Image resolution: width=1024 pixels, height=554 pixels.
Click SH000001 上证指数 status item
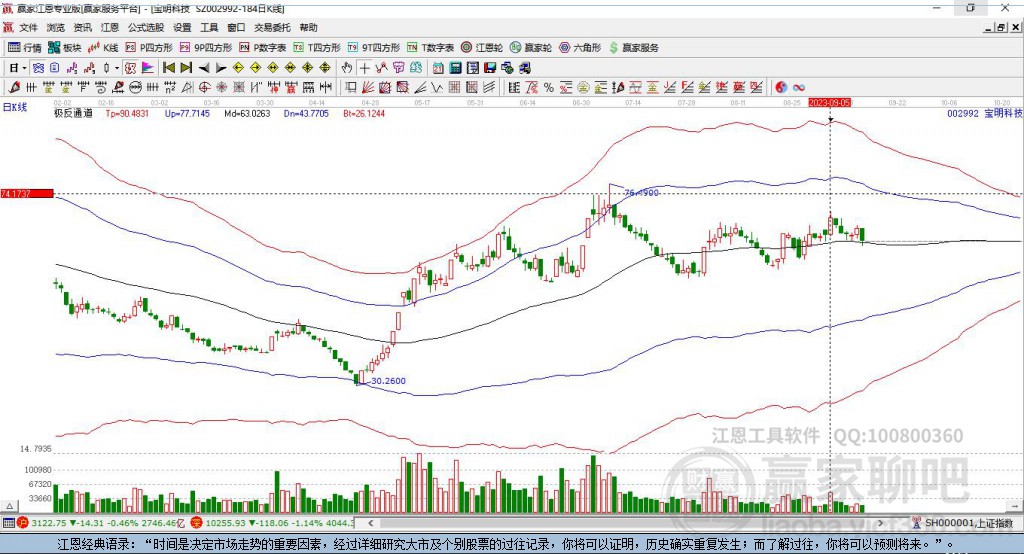click(963, 523)
